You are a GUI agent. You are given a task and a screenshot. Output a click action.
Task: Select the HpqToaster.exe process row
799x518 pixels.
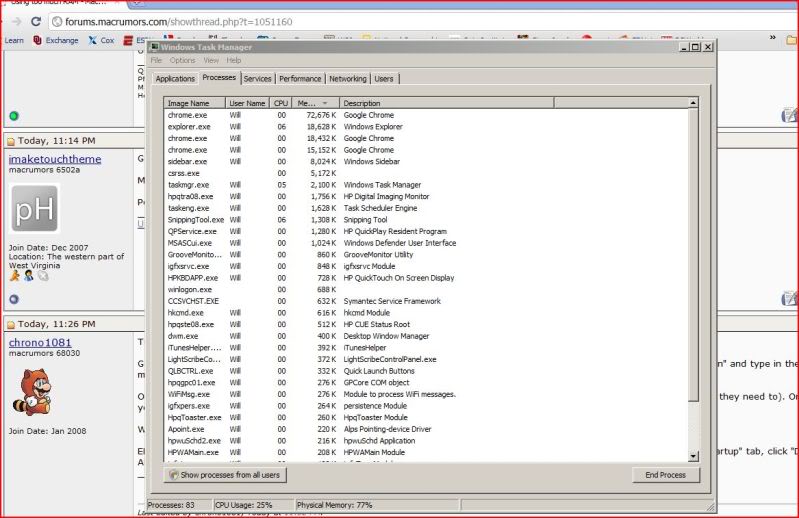coord(426,417)
